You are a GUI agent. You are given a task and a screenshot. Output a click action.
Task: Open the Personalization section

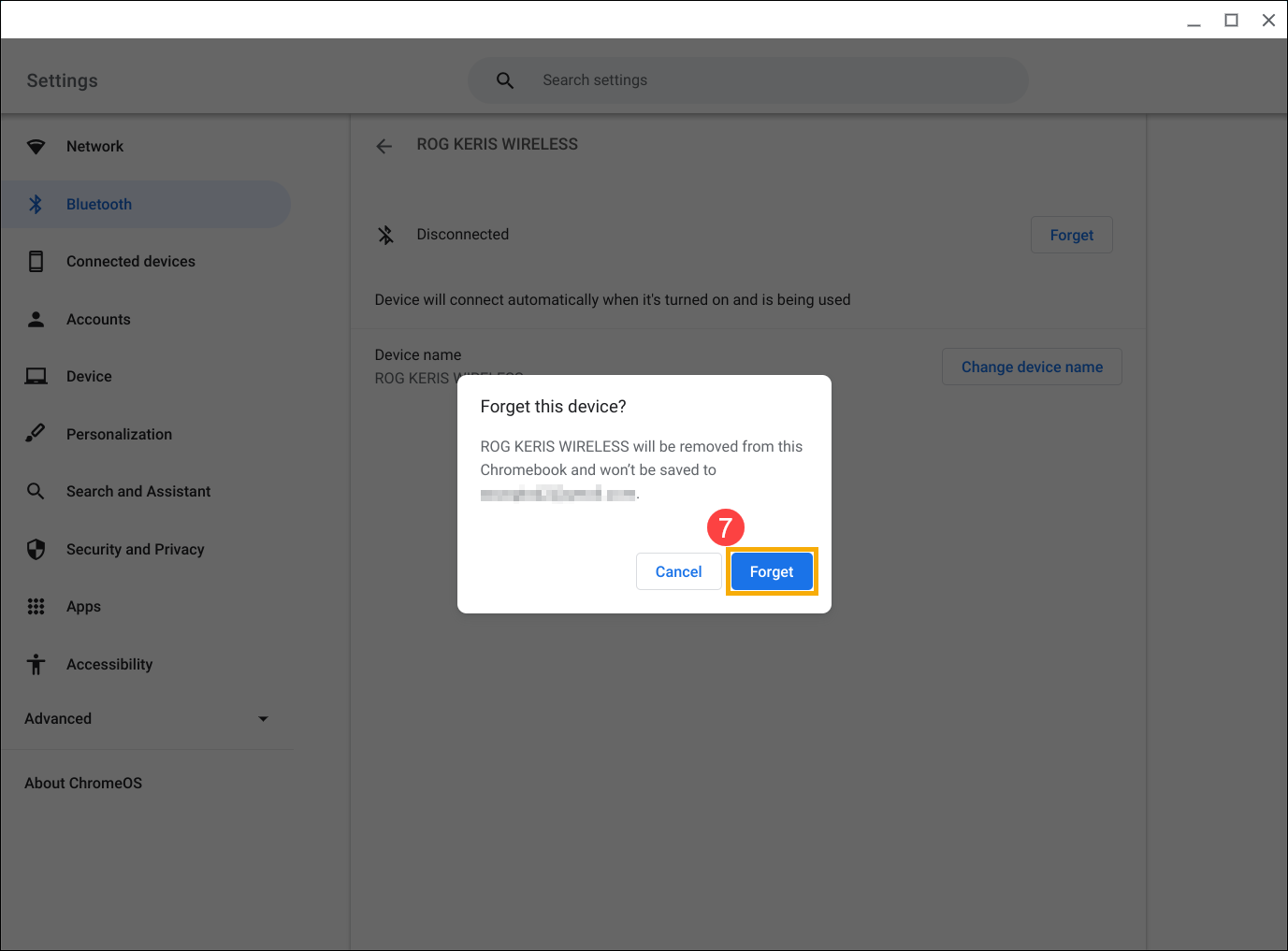(146, 434)
